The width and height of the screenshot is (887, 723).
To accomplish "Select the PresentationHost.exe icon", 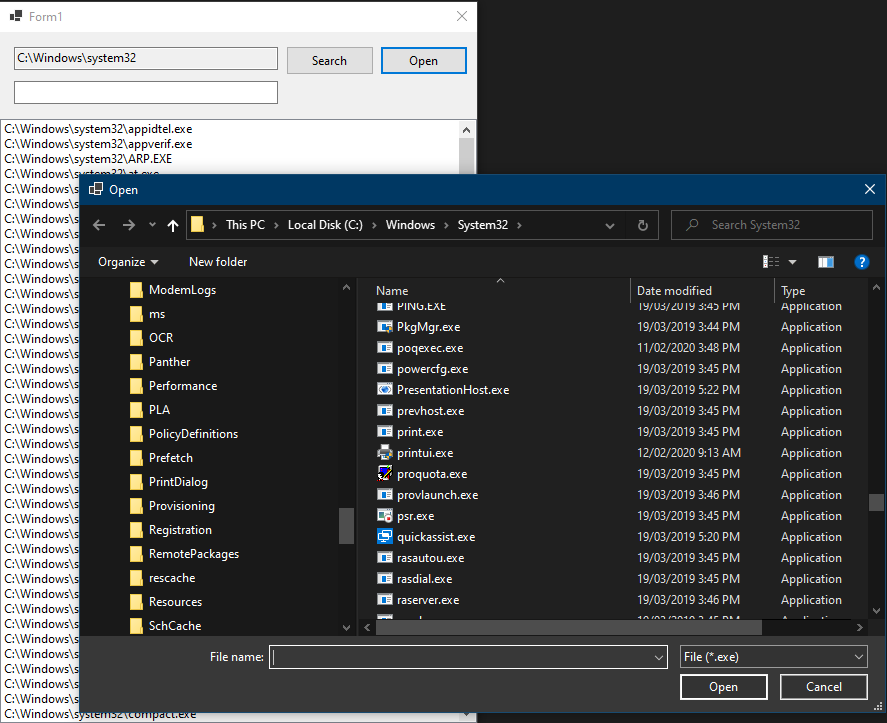I will pyautogui.click(x=385, y=389).
